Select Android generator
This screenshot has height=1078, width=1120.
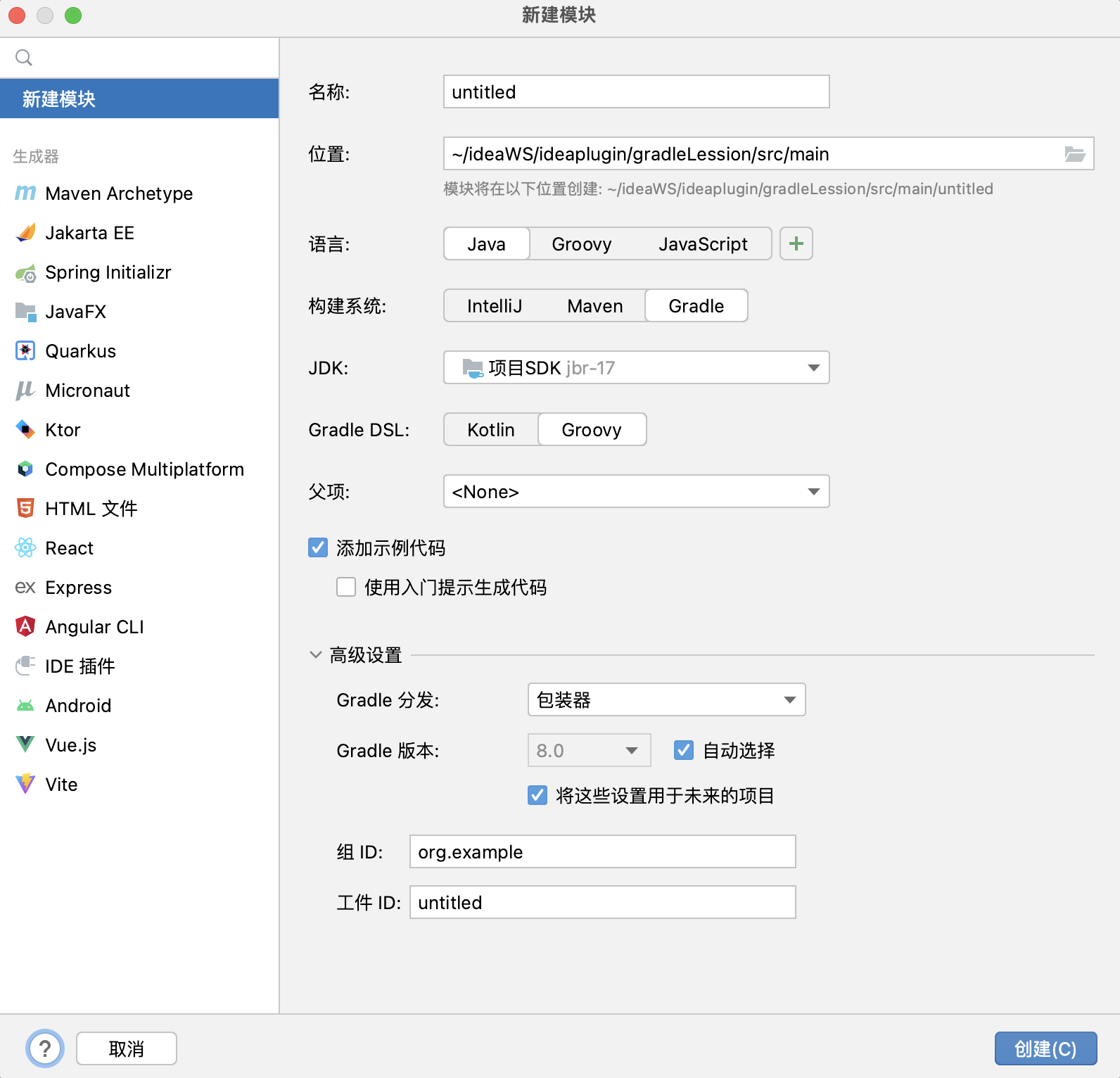pyautogui.click(x=139, y=705)
